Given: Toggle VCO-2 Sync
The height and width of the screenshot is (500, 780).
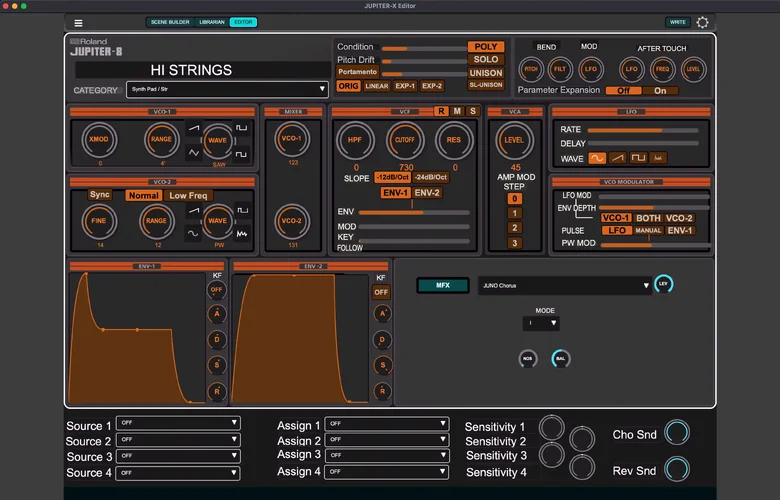Looking at the screenshot, I should tap(99, 195).
